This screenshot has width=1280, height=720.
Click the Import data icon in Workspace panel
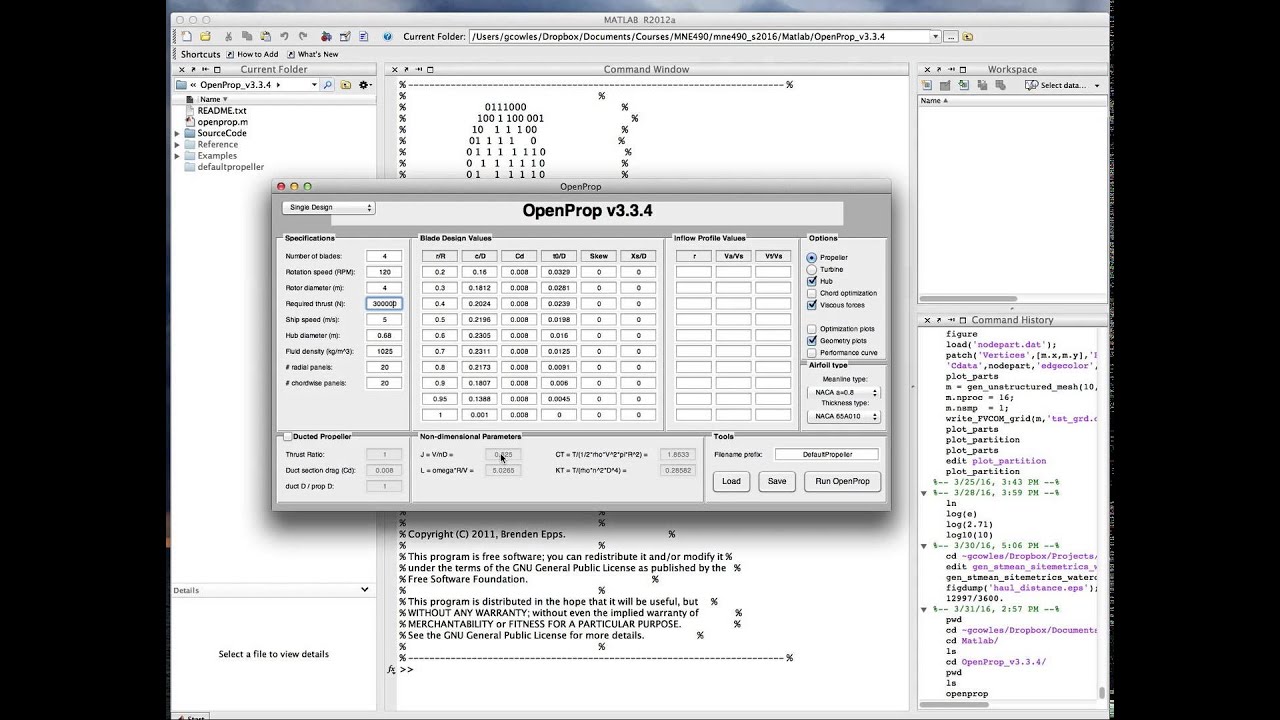click(x=963, y=85)
